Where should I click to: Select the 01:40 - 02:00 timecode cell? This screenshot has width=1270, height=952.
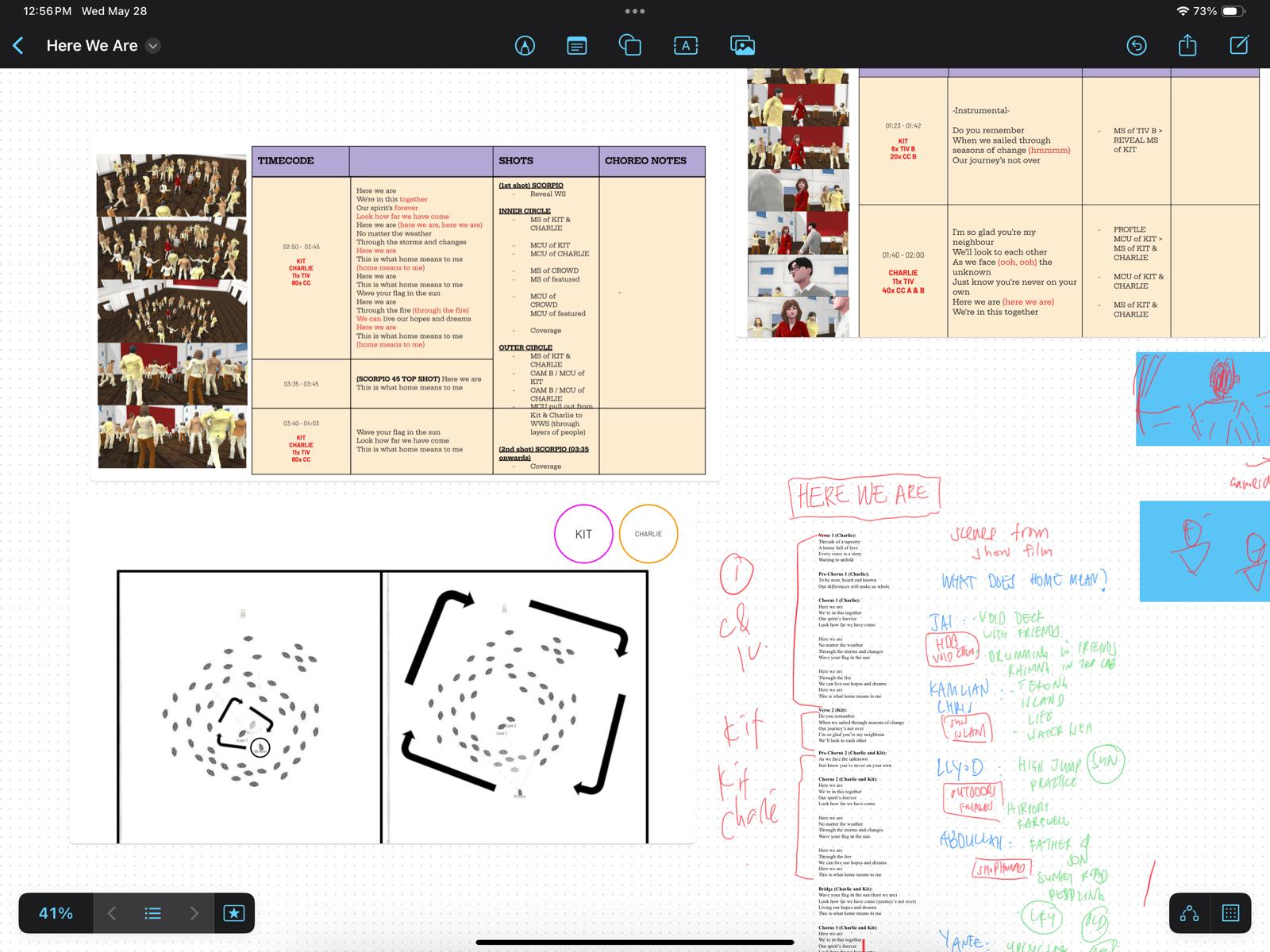click(x=903, y=271)
